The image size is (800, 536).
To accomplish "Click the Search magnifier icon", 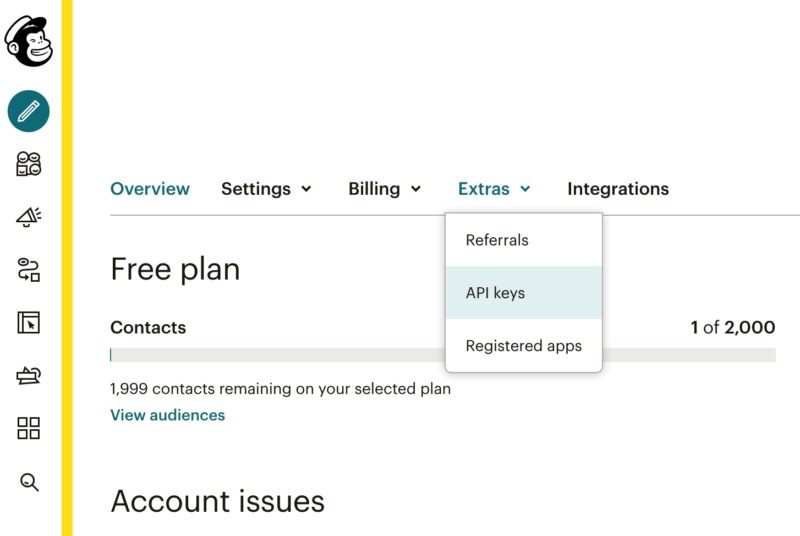I will tap(29, 482).
